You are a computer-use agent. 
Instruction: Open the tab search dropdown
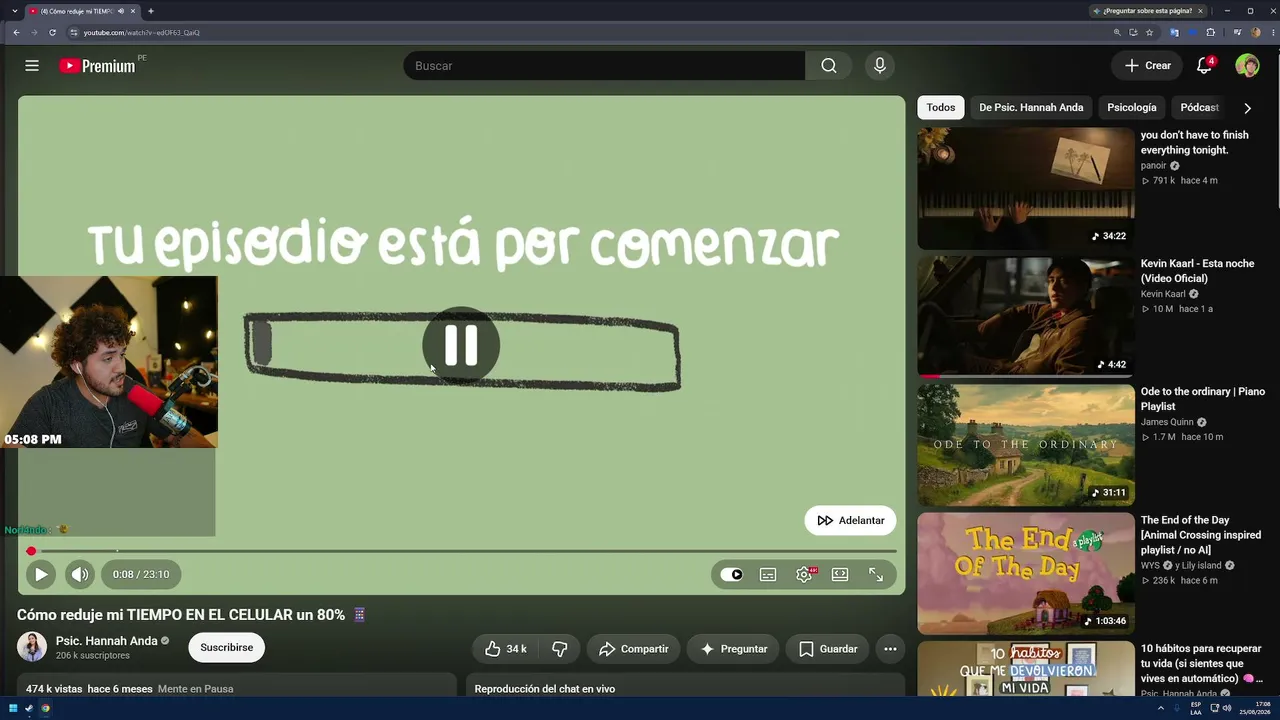tap(14, 11)
